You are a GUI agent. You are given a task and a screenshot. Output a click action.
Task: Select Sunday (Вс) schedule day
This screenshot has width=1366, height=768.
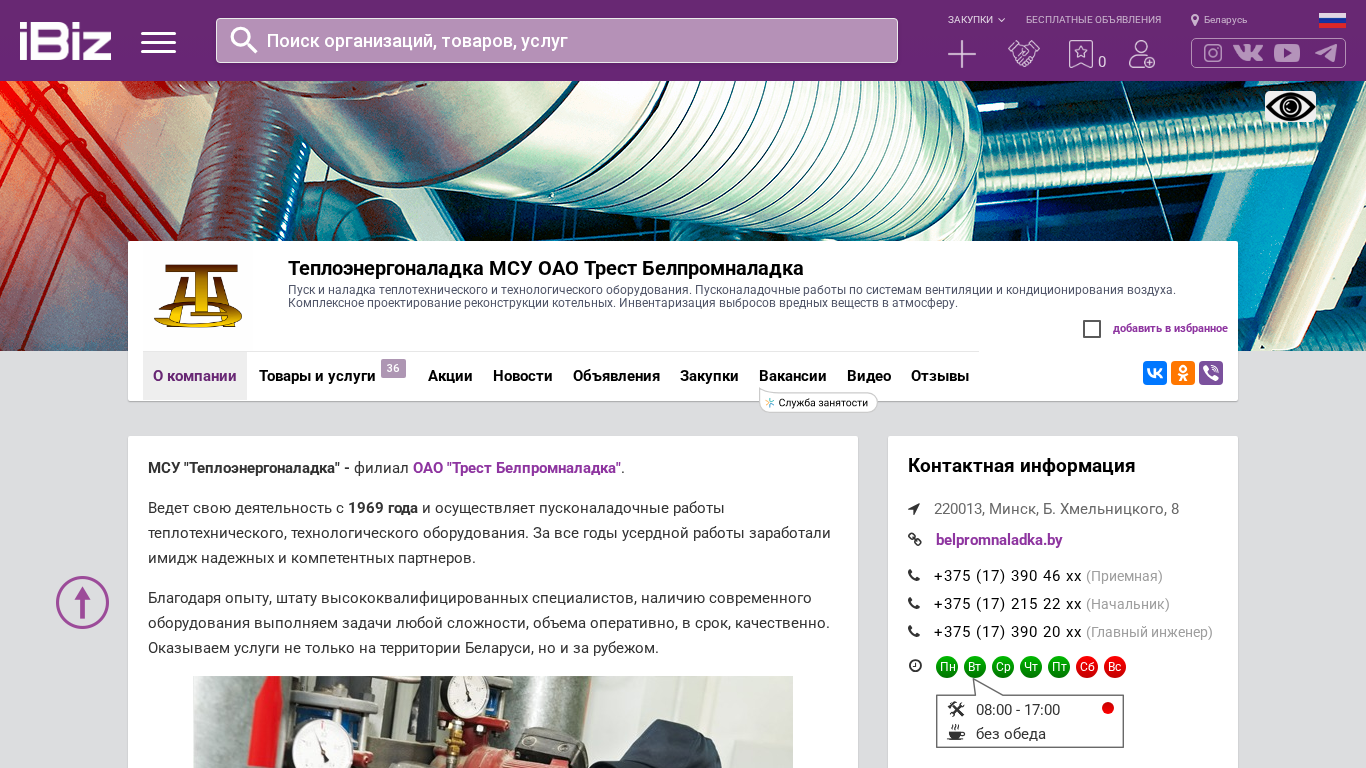tap(1115, 667)
